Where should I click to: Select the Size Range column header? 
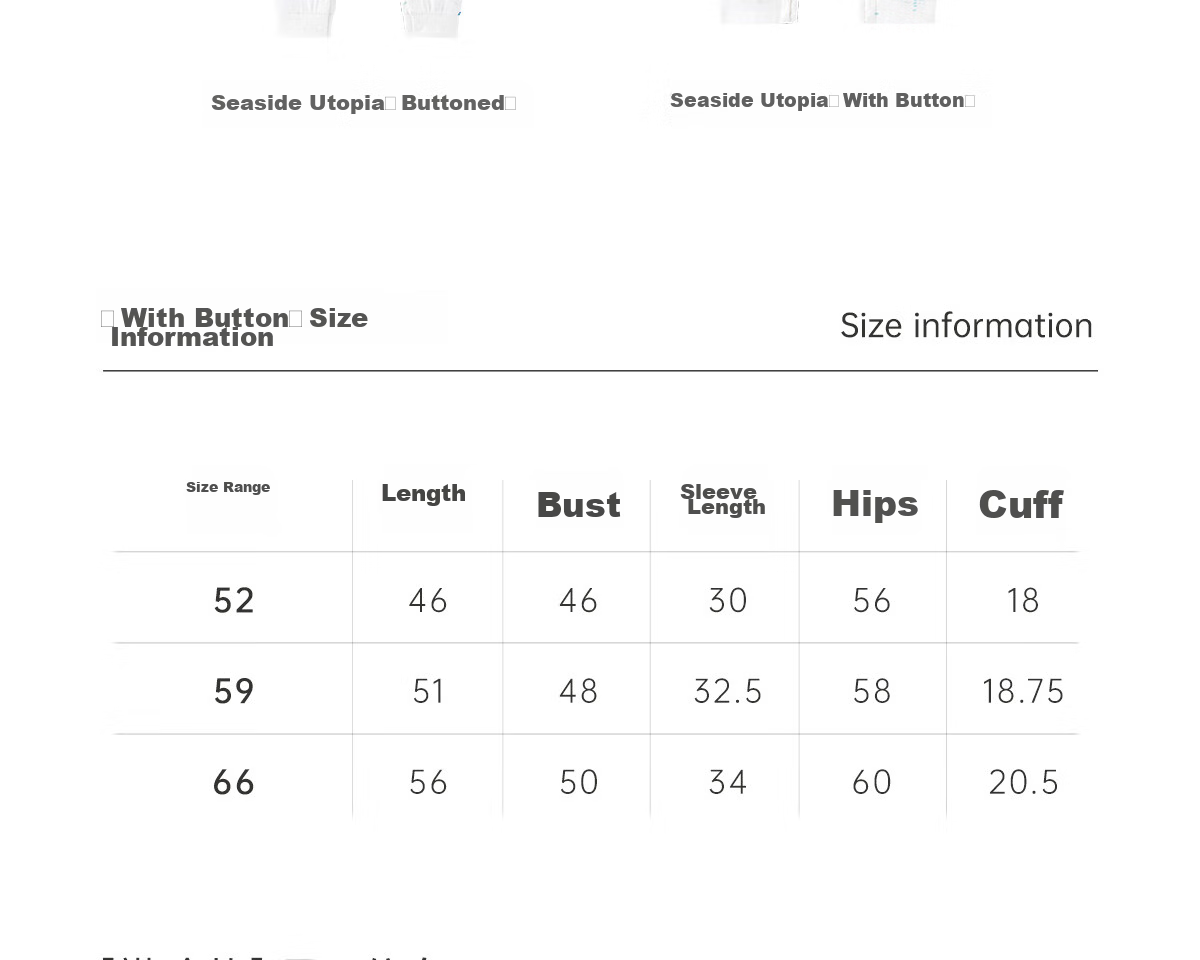click(228, 487)
